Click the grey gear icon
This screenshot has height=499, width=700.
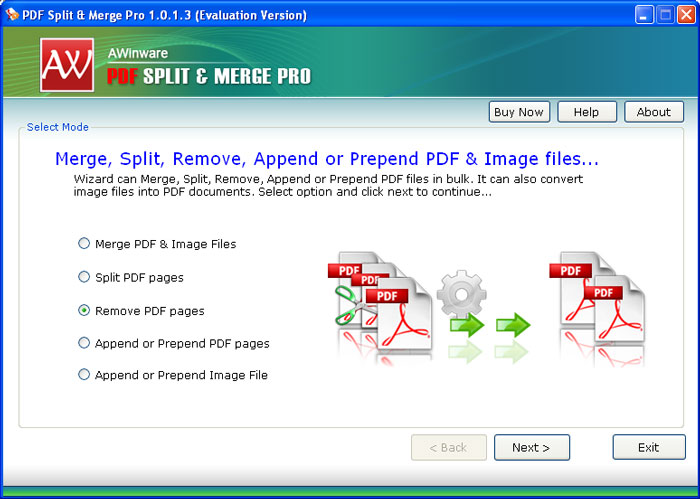tap(462, 294)
